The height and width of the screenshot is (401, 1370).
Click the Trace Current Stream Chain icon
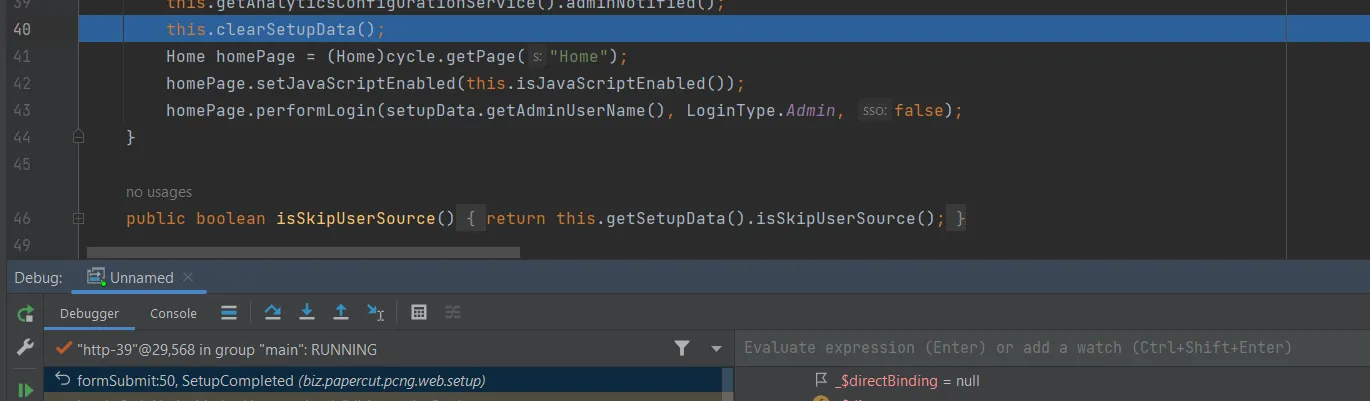coord(453,313)
